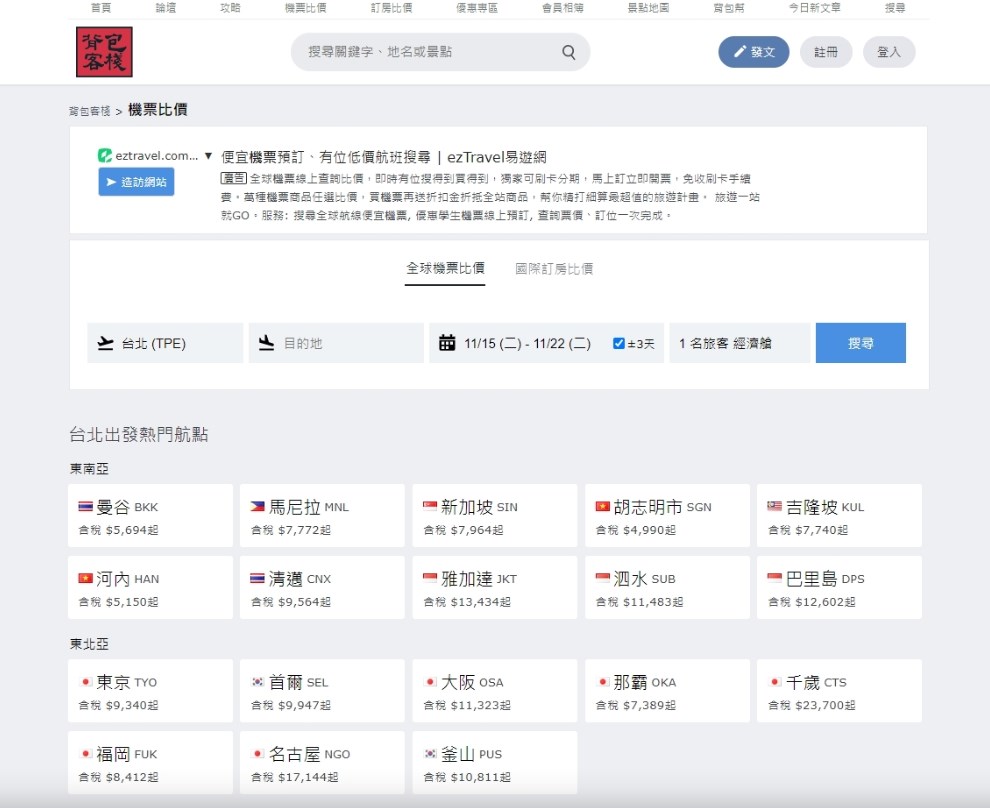Switch to the 國際訂房比價 tab
This screenshot has height=808, width=990.
[x=554, y=268]
